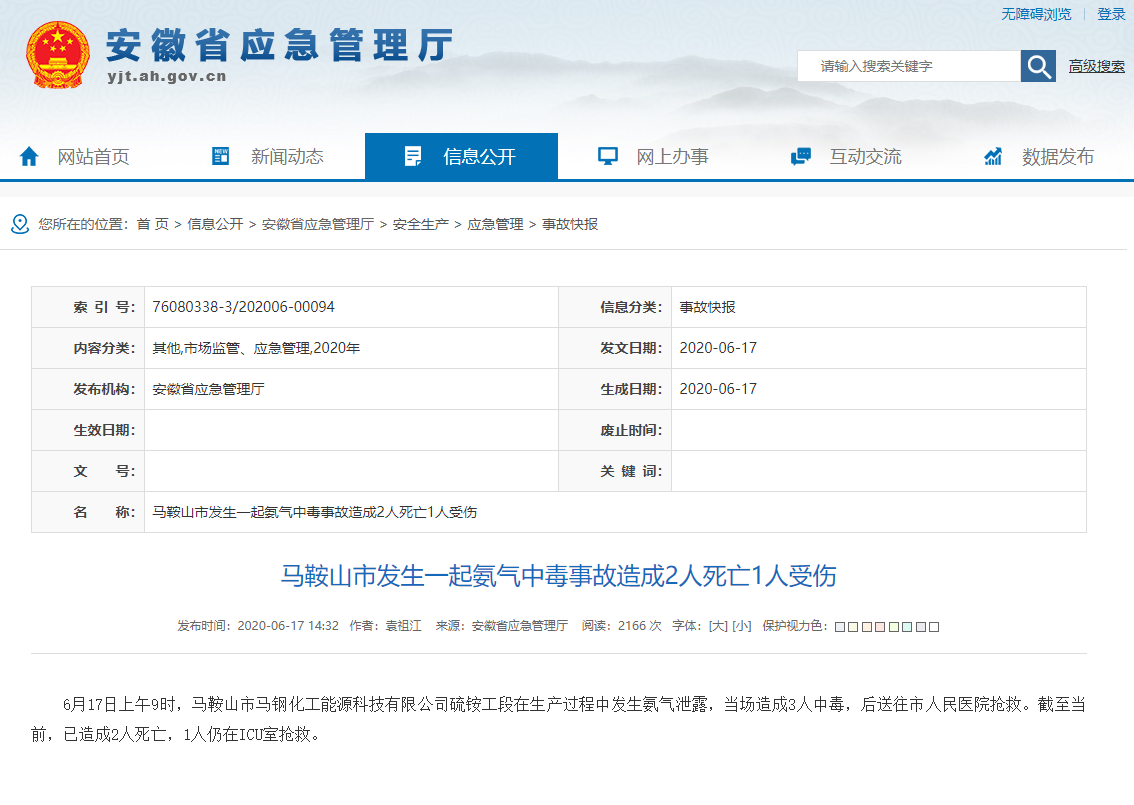Click the magnifying glass search icon
Viewport: 1134px width, 805px height.
[x=1038, y=66]
